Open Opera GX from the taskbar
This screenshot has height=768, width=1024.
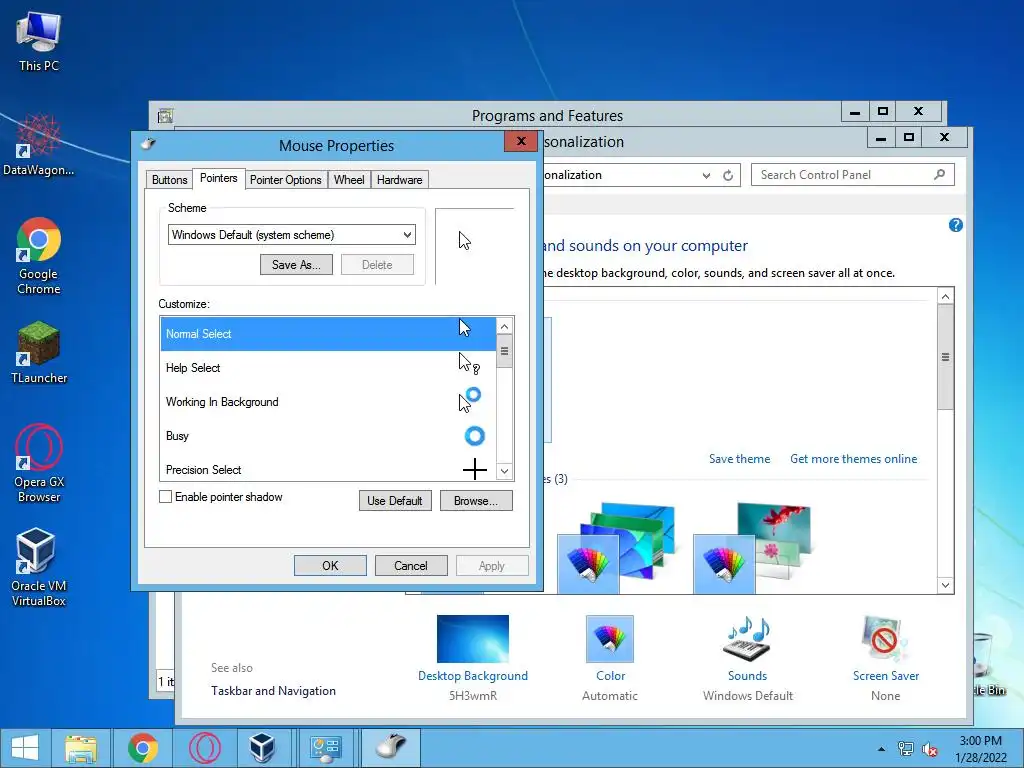tap(204, 748)
